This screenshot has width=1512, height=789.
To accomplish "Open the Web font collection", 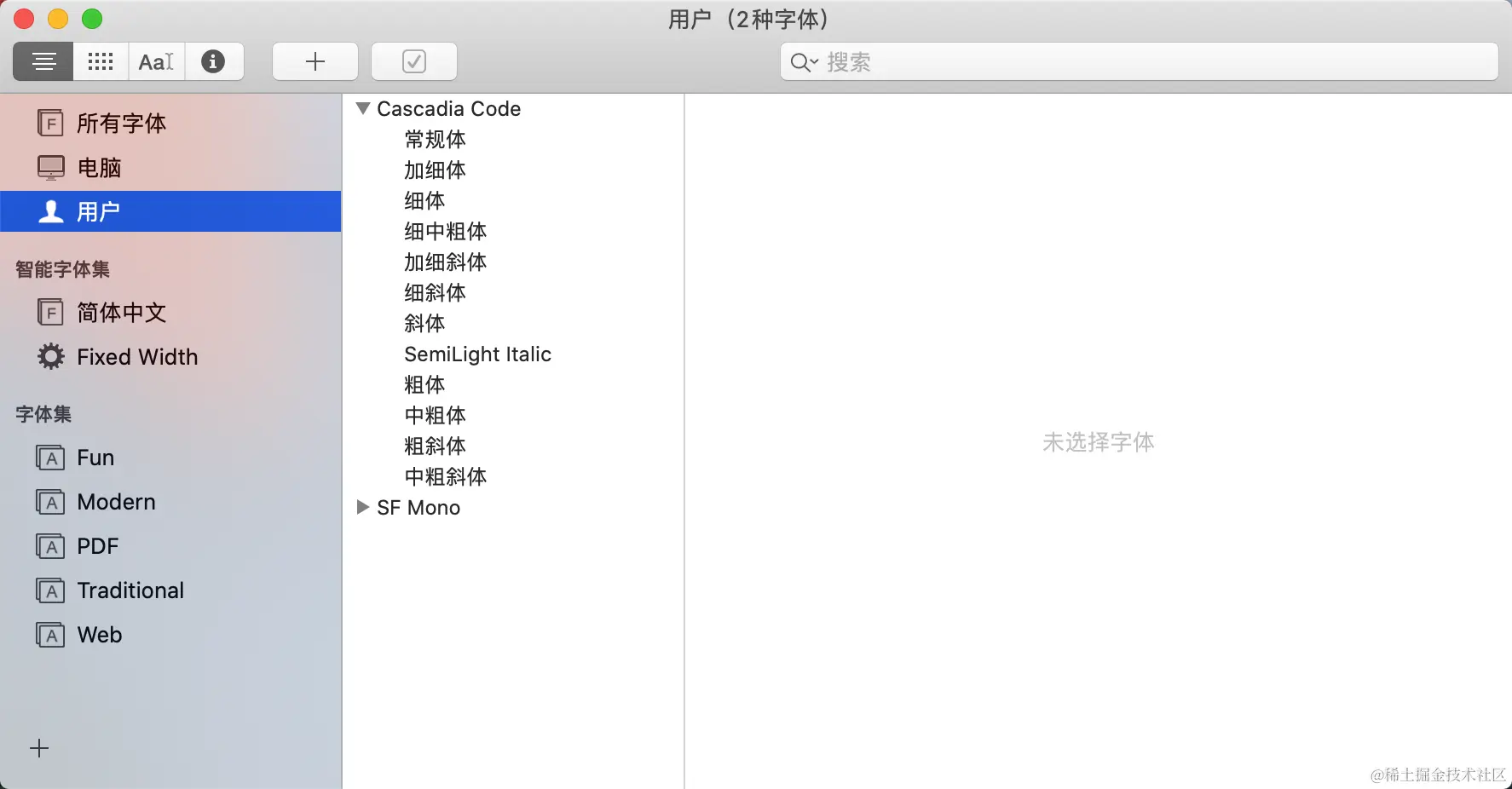I will pos(170,635).
